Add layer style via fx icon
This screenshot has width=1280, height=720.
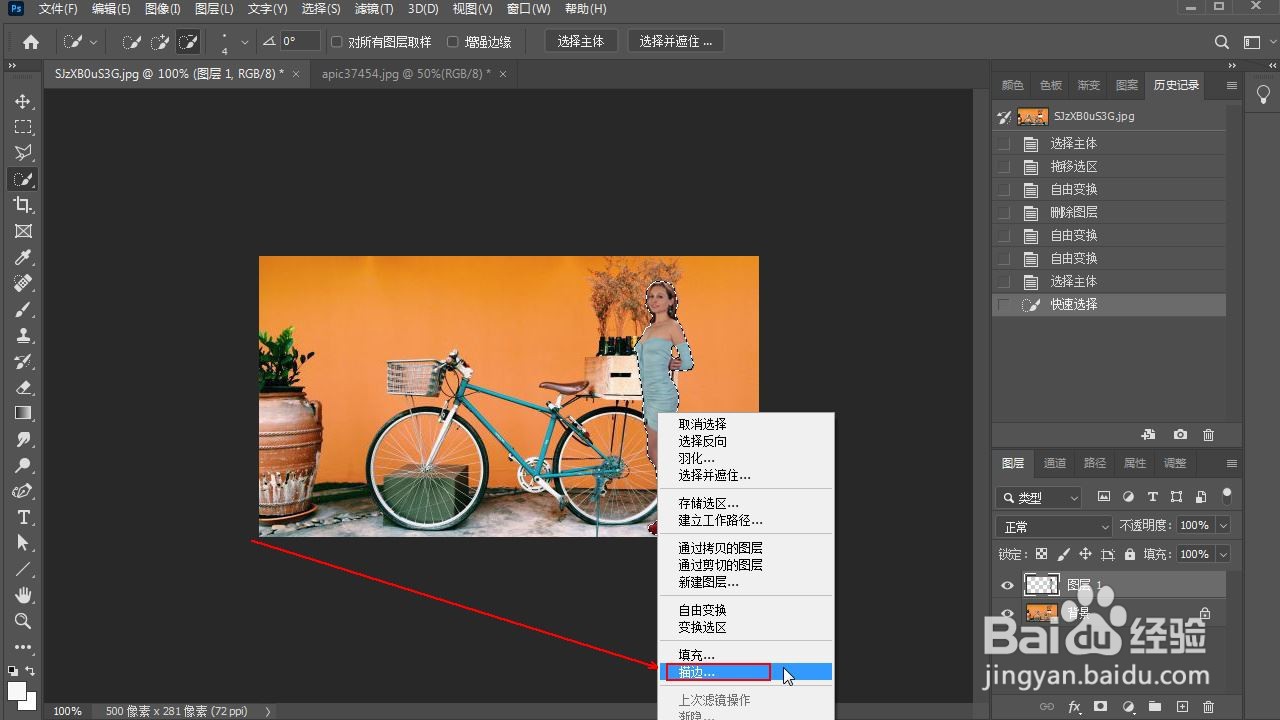click(1075, 707)
